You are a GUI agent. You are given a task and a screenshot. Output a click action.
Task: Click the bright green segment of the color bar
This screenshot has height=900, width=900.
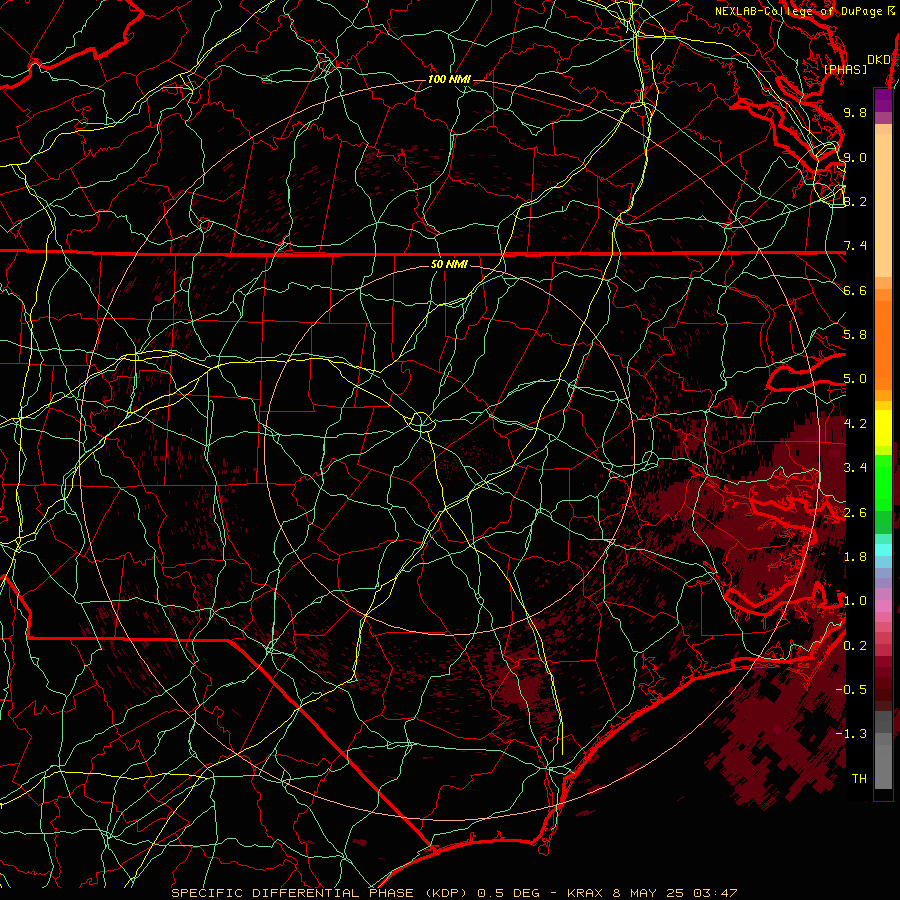click(883, 482)
